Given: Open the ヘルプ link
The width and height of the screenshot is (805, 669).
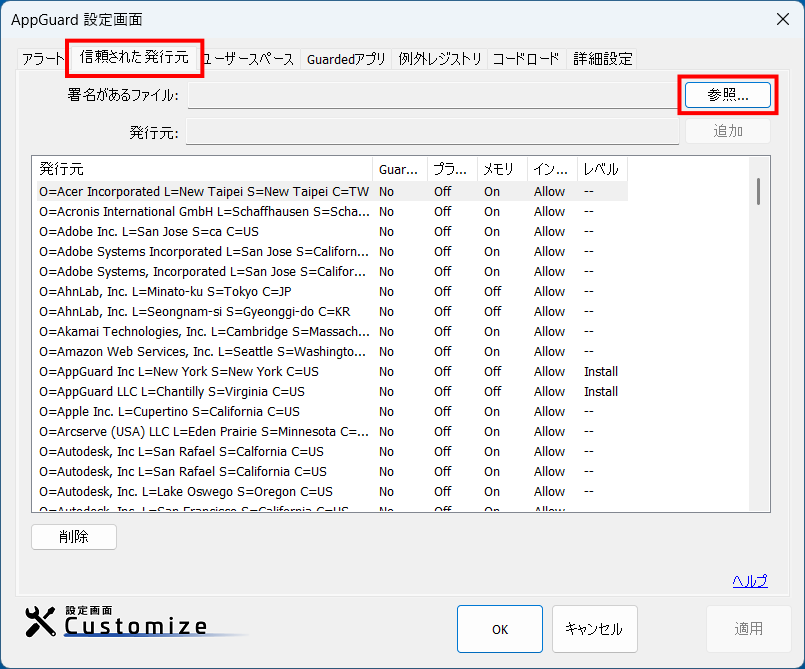Looking at the screenshot, I should tap(749, 581).
